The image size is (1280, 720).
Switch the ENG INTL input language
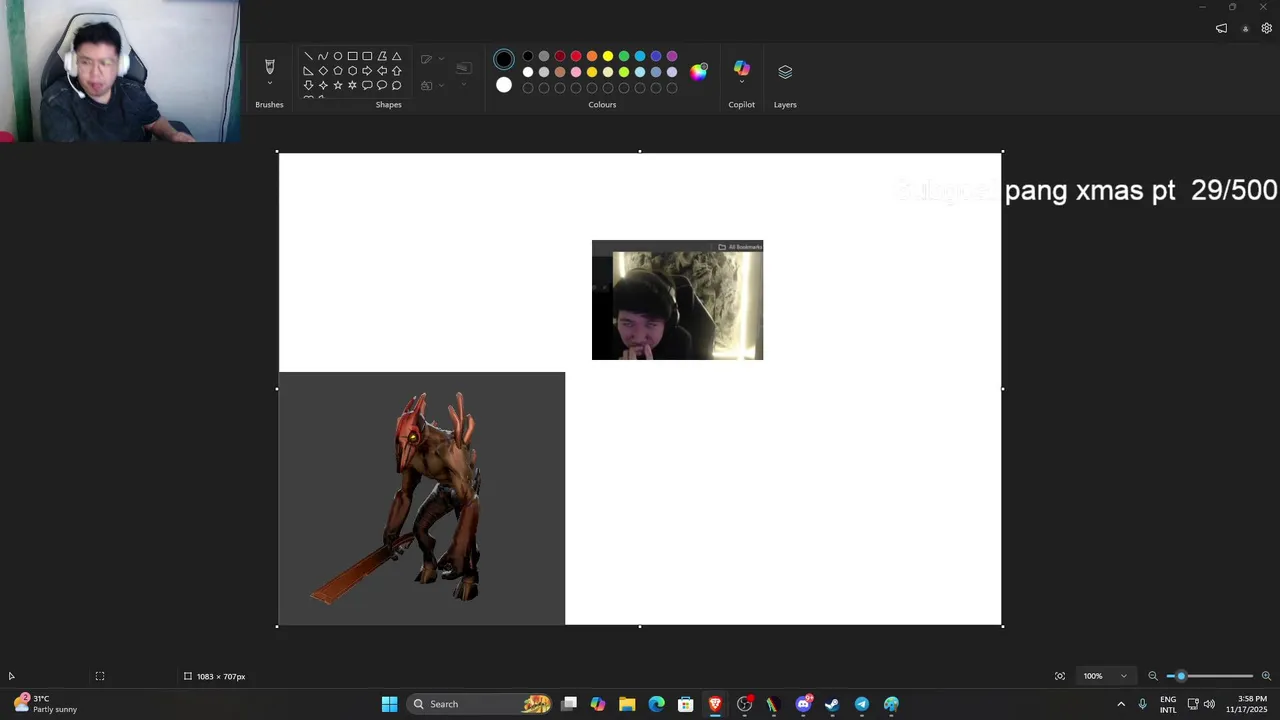(x=1168, y=704)
